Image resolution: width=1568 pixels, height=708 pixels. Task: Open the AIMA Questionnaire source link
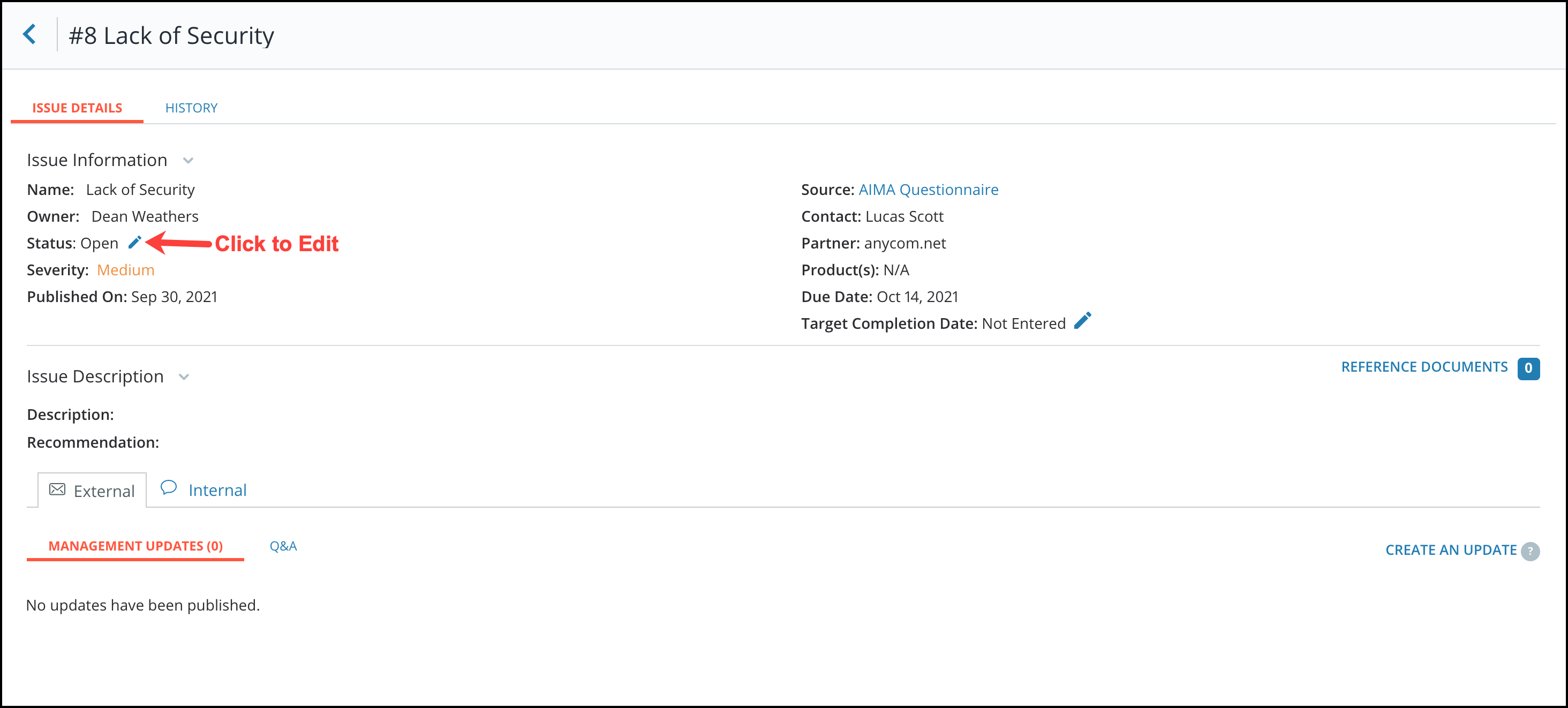tap(928, 190)
